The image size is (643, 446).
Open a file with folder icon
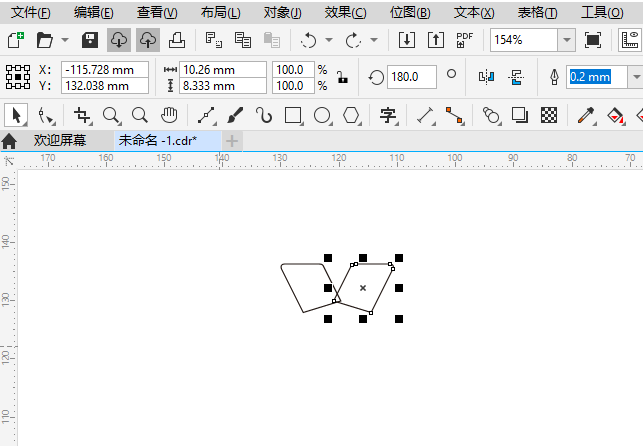click(44, 40)
